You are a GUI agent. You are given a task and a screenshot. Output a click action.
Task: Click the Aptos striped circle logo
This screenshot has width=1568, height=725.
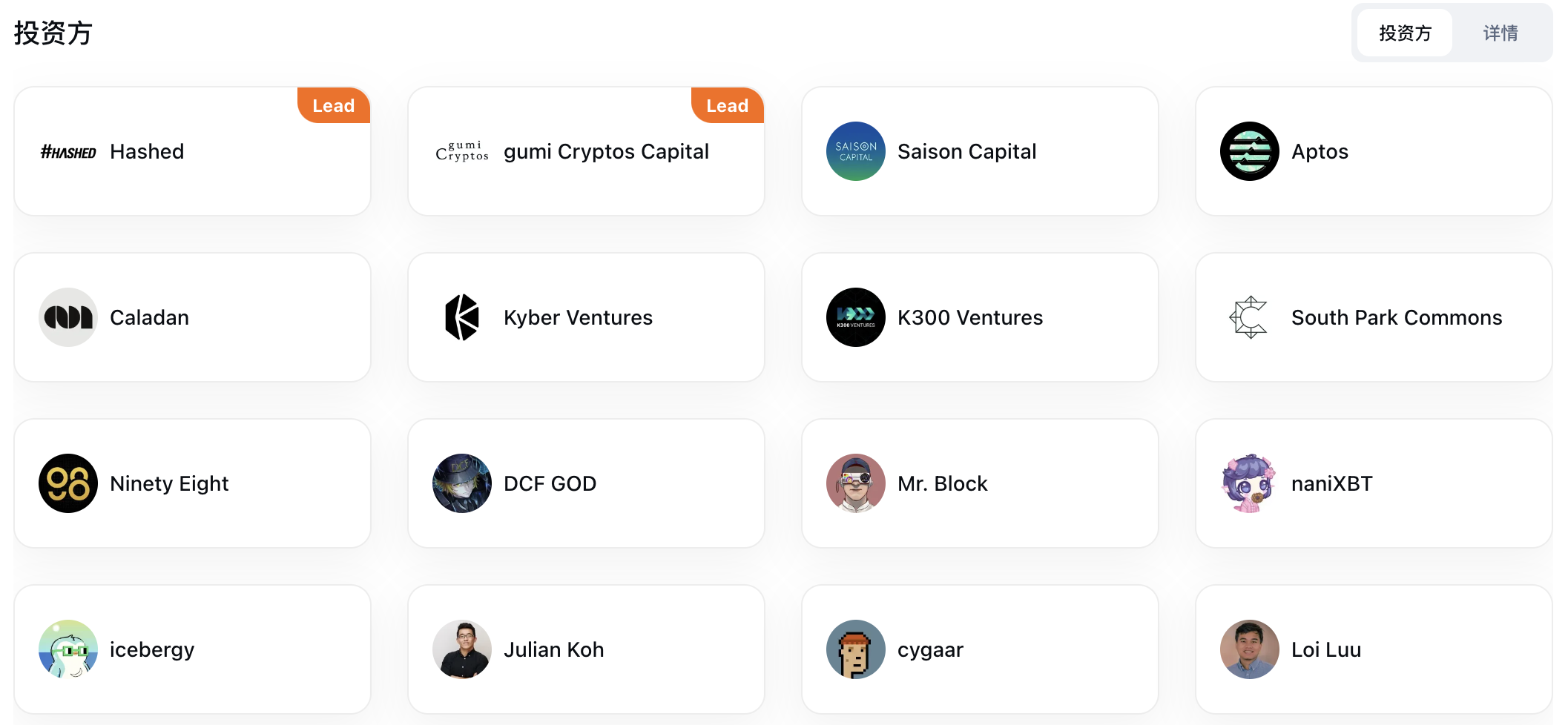(1250, 151)
